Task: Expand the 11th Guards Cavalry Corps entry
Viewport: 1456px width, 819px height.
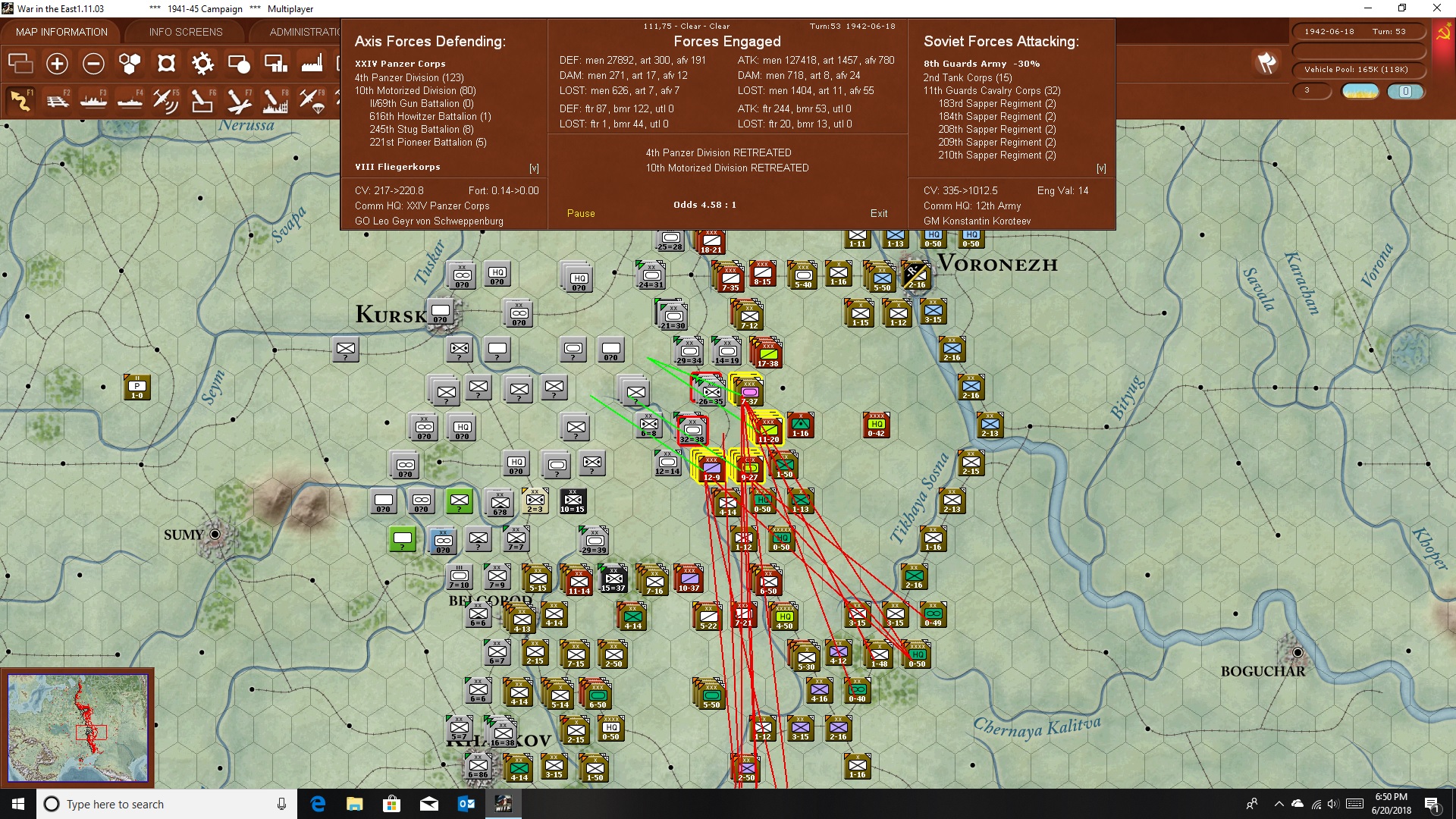Action: click(x=991, y=90)
